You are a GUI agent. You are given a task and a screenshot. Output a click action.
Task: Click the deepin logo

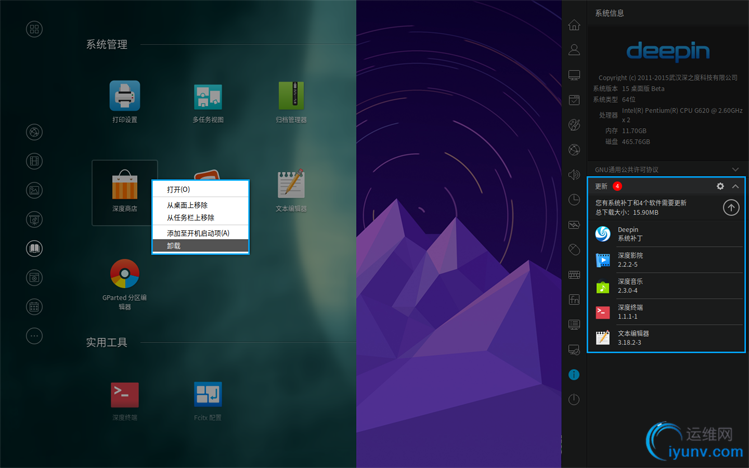[x=668, y=52]
